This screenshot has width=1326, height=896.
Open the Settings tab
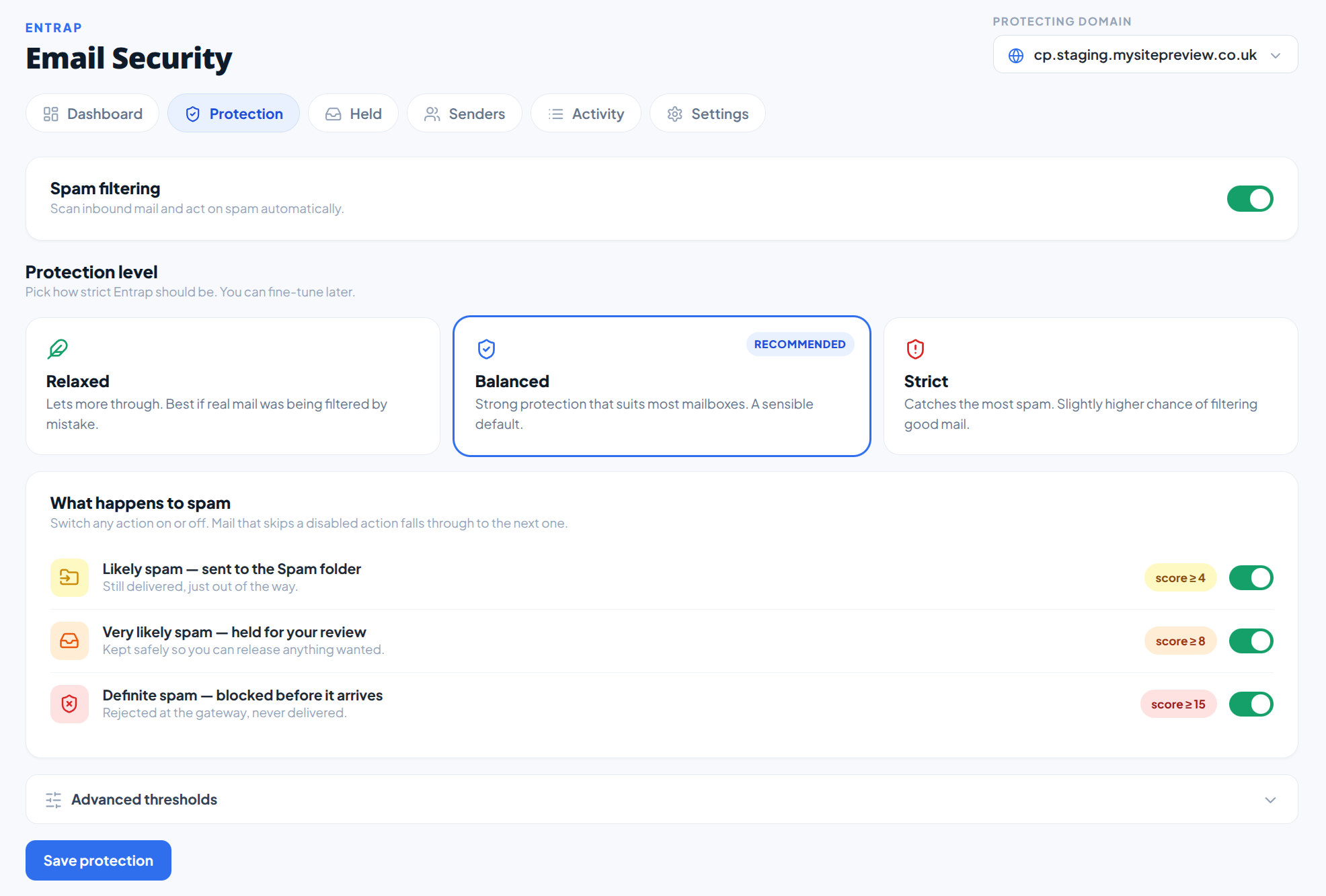[707, 114]
